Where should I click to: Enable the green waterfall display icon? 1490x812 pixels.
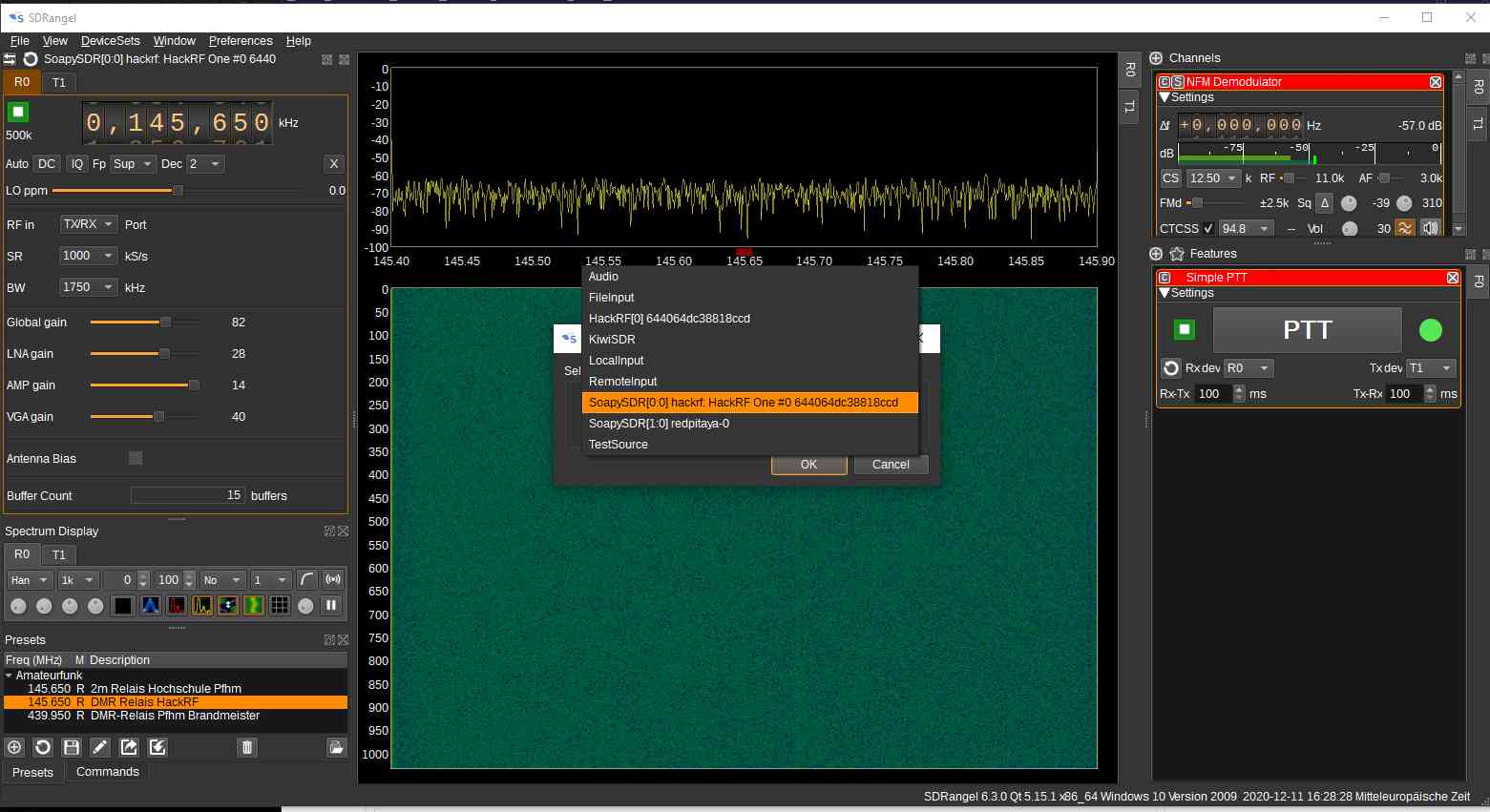pyautogui.click(x=253, y=605)
